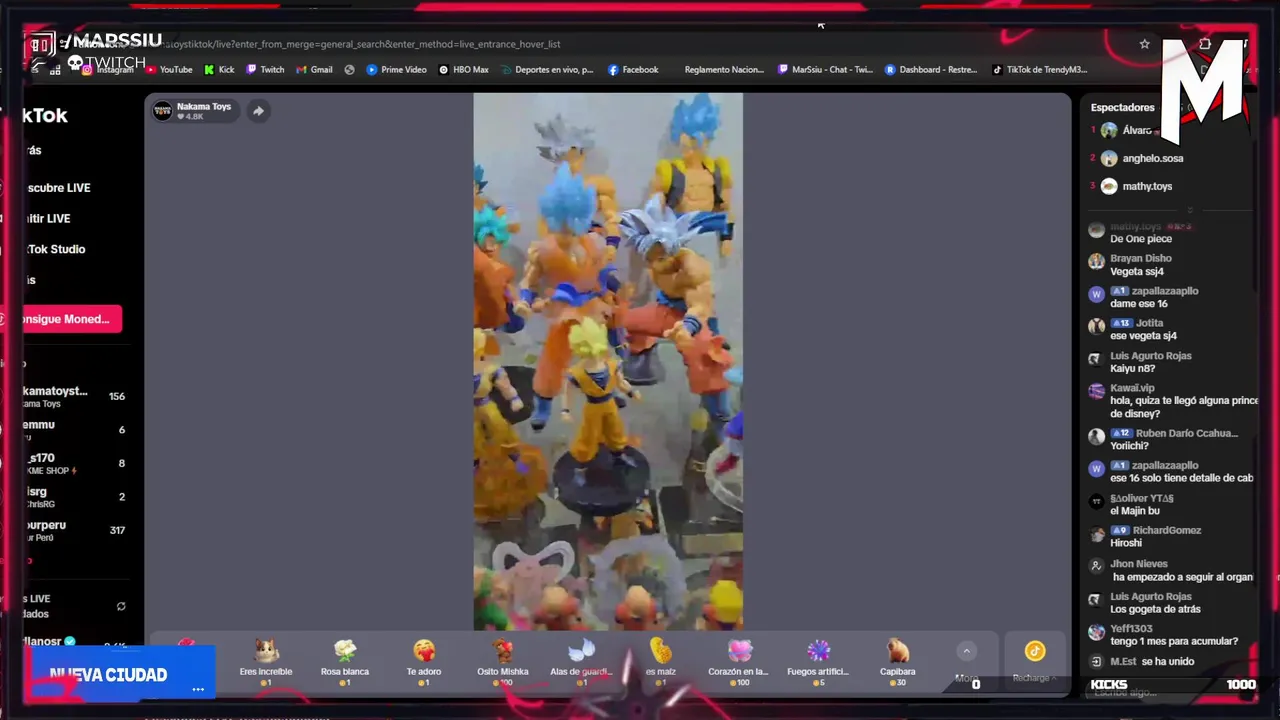1280x720 pixels.
Task: Click the 'Kaiyu n8?' chat comment
Action: pos(1132,369)
